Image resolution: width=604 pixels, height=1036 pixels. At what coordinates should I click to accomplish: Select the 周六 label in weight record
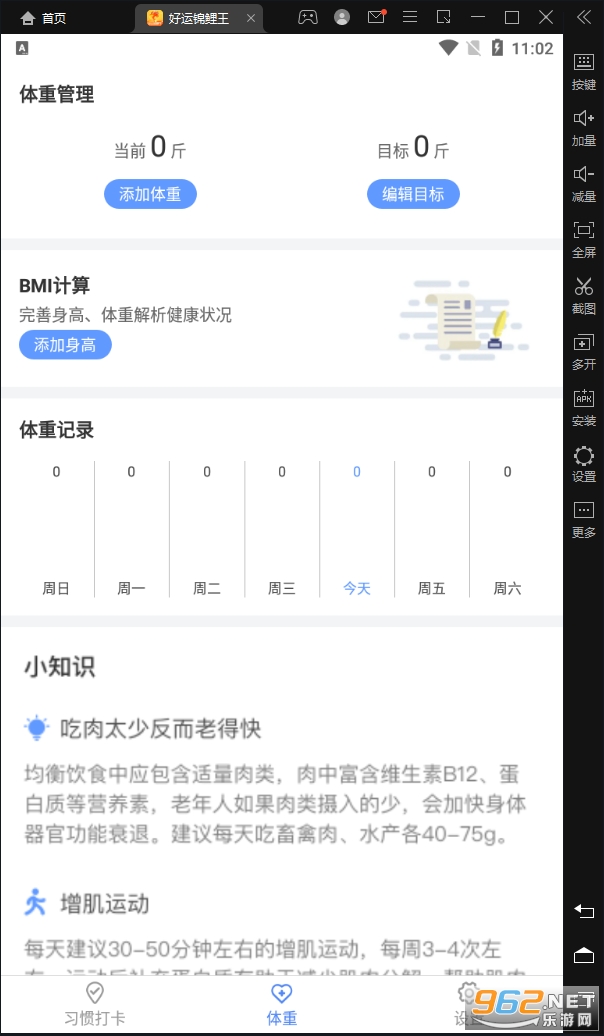508,588
